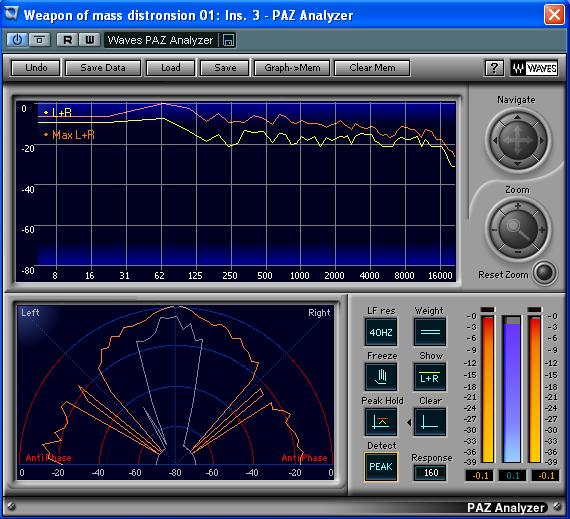
Task: Enable the W write automation button
Action: tap(89, 40)
